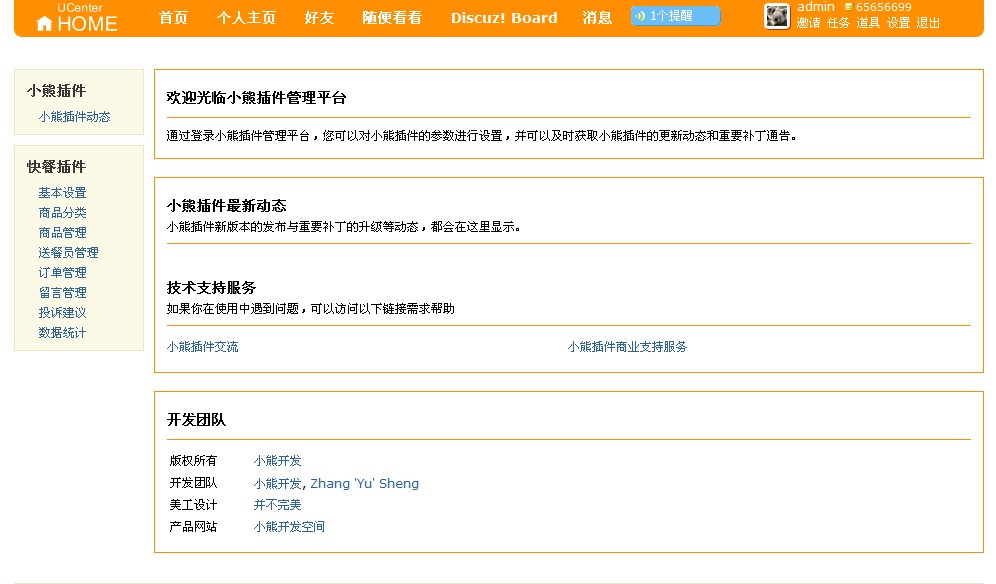
Task: Open 设置 link in header
Action: (x=898, y=23)
